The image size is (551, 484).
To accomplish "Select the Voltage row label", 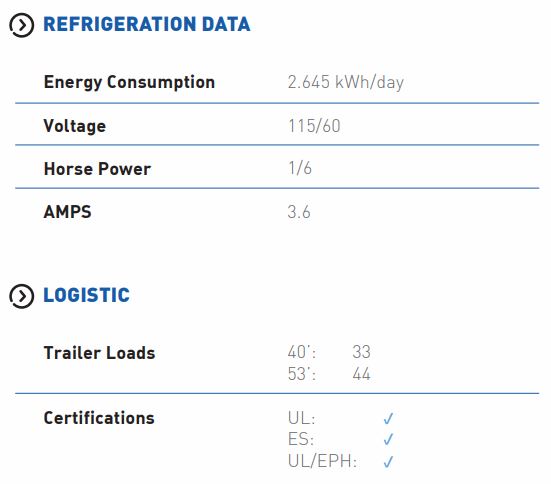I will click(75, 126).
